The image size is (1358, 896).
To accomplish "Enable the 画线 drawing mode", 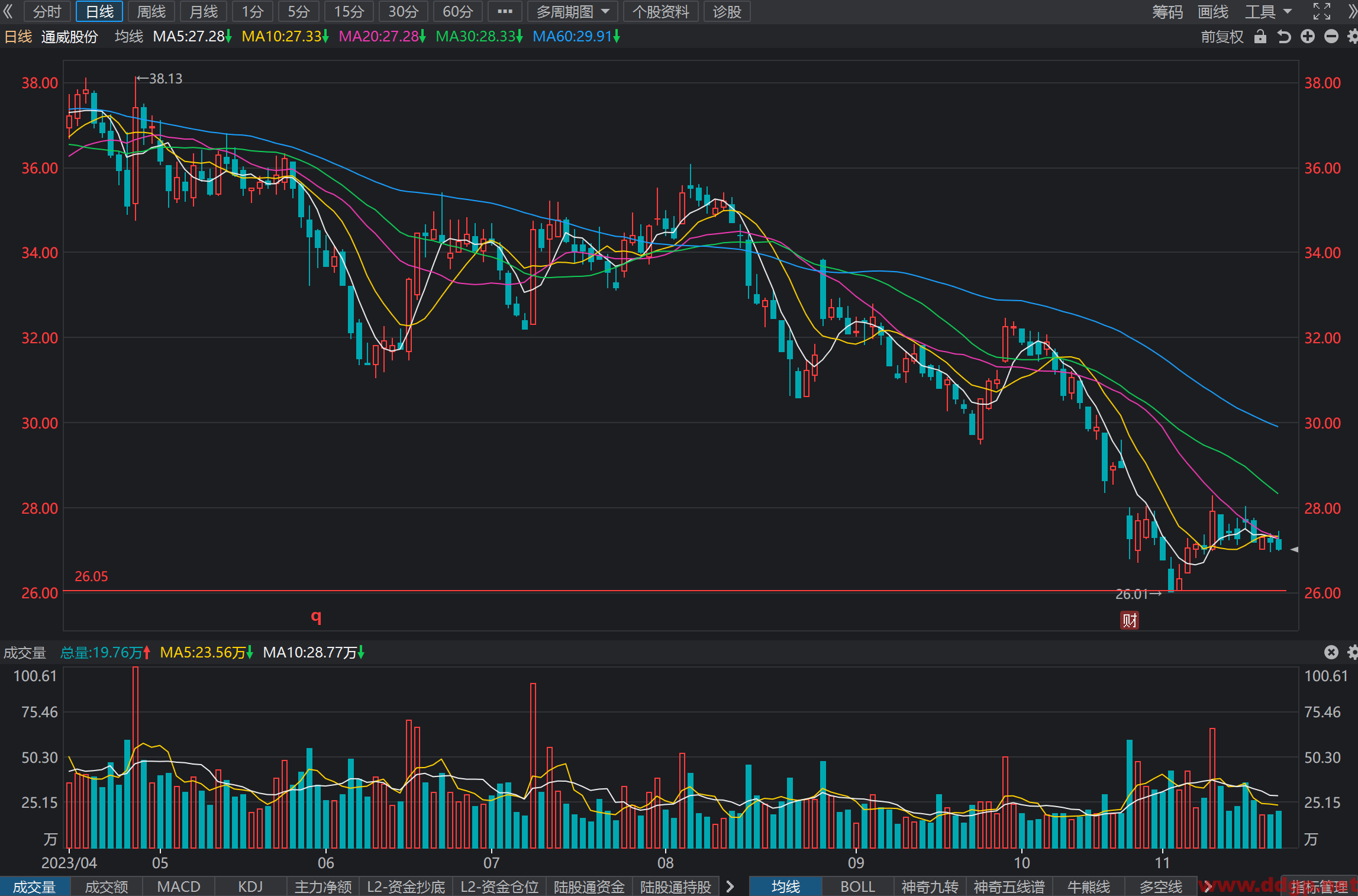I will (1213, 11).
